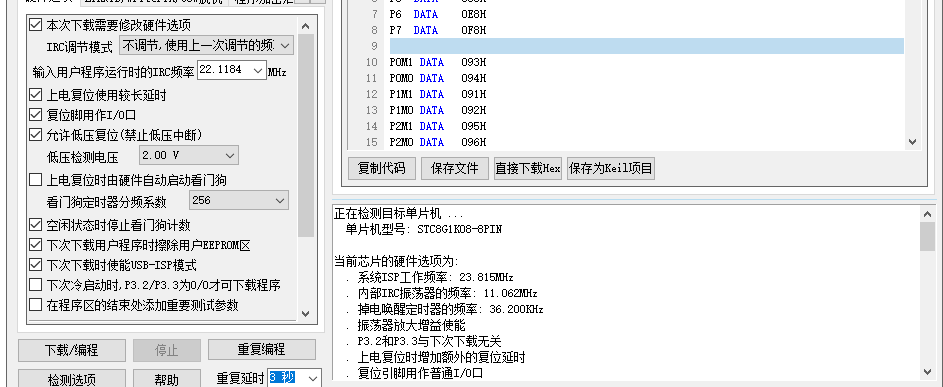Enable 下次冷启动时P3.2/P3.3为0/0才可下载程序 checkbox
Image resolution: width=943 pixels, height=387 pixels.
tap(35, 285)
